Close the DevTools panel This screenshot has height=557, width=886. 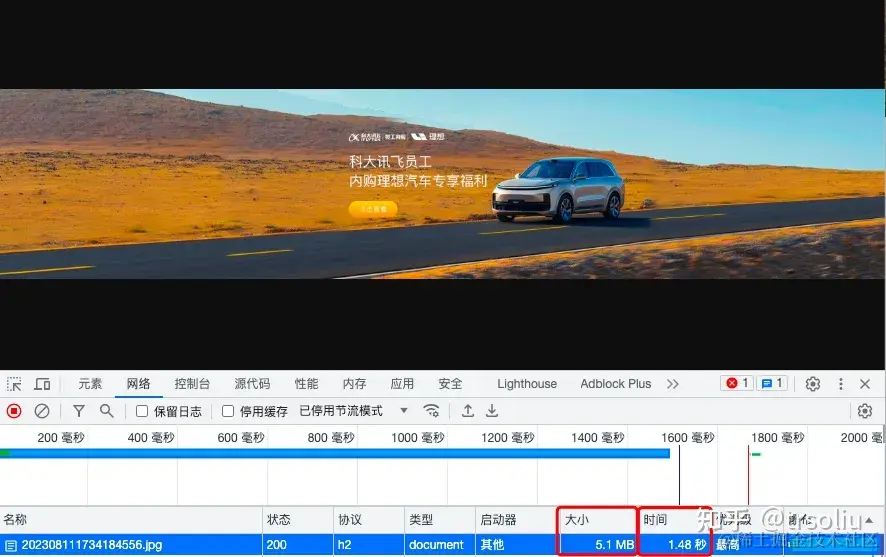coord(865,384)
